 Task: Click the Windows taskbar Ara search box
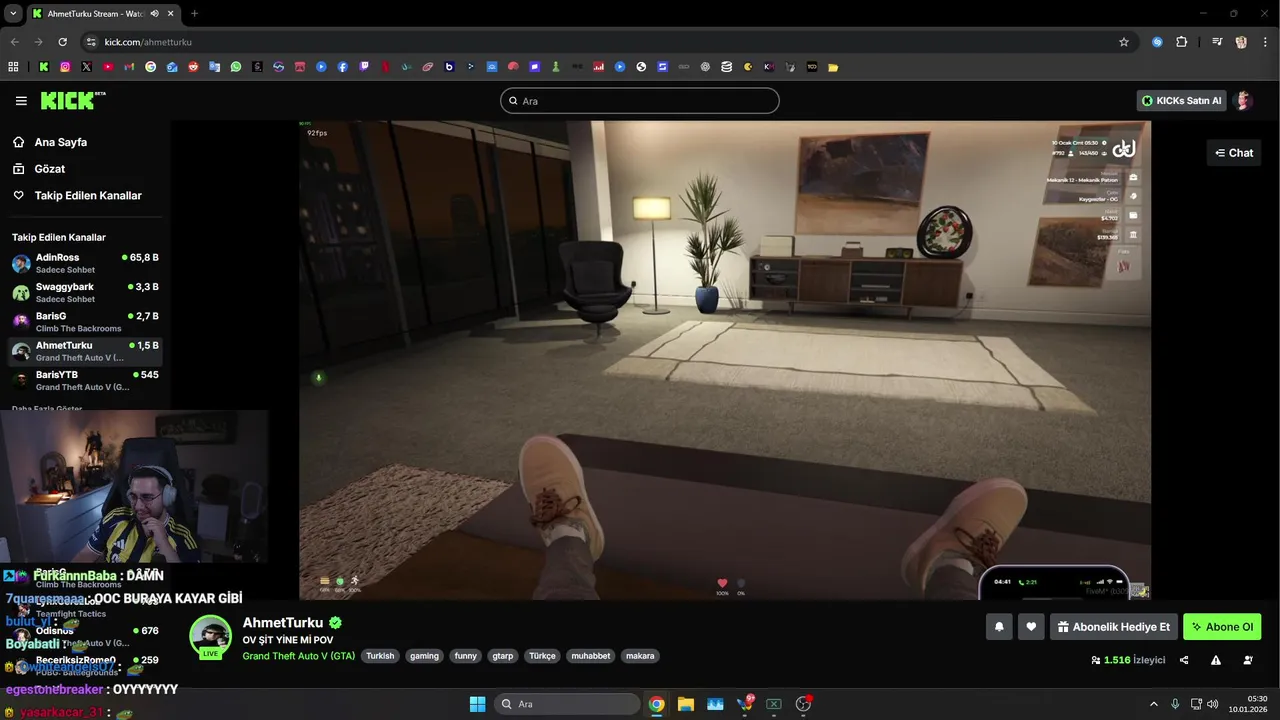(567, 704)
